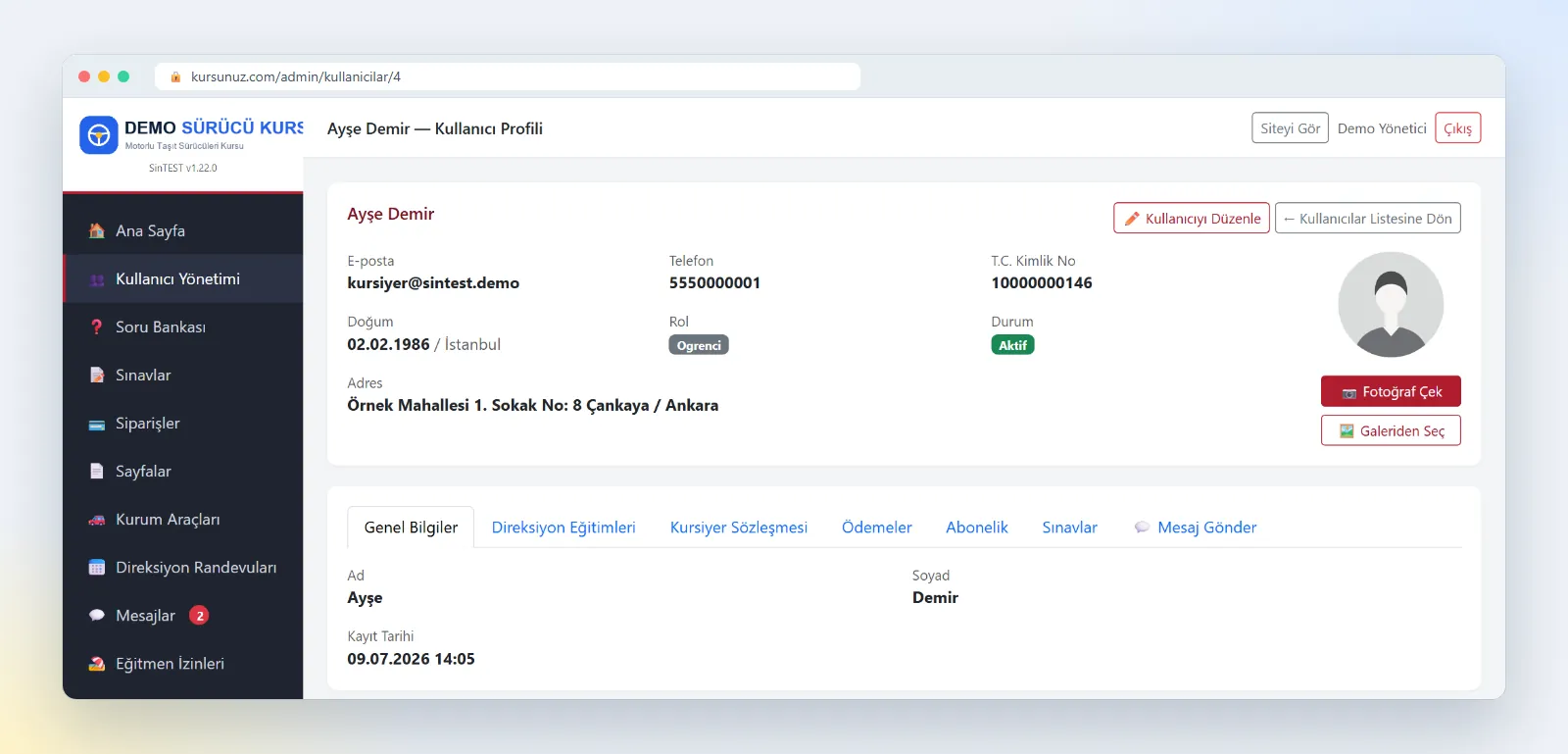Click the Kurum Araçları car icon

coord(97,520)
